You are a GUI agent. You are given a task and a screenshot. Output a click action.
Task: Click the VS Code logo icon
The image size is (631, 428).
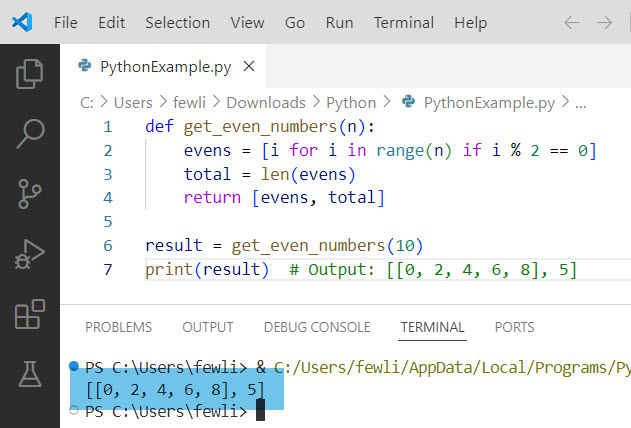pyautogui.click(x=22, y=22)
